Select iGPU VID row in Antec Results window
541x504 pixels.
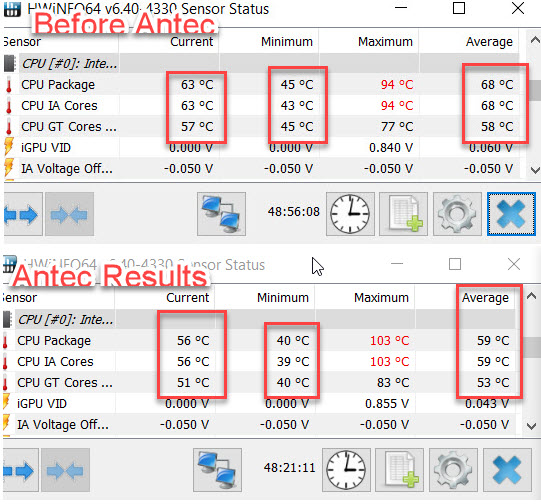pyautogui.click(x=259, y=404)
